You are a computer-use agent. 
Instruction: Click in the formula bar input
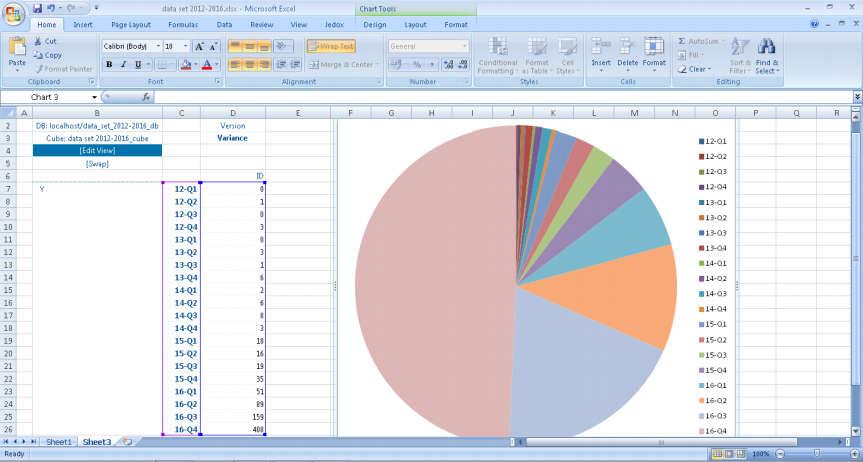coord(504,97)
